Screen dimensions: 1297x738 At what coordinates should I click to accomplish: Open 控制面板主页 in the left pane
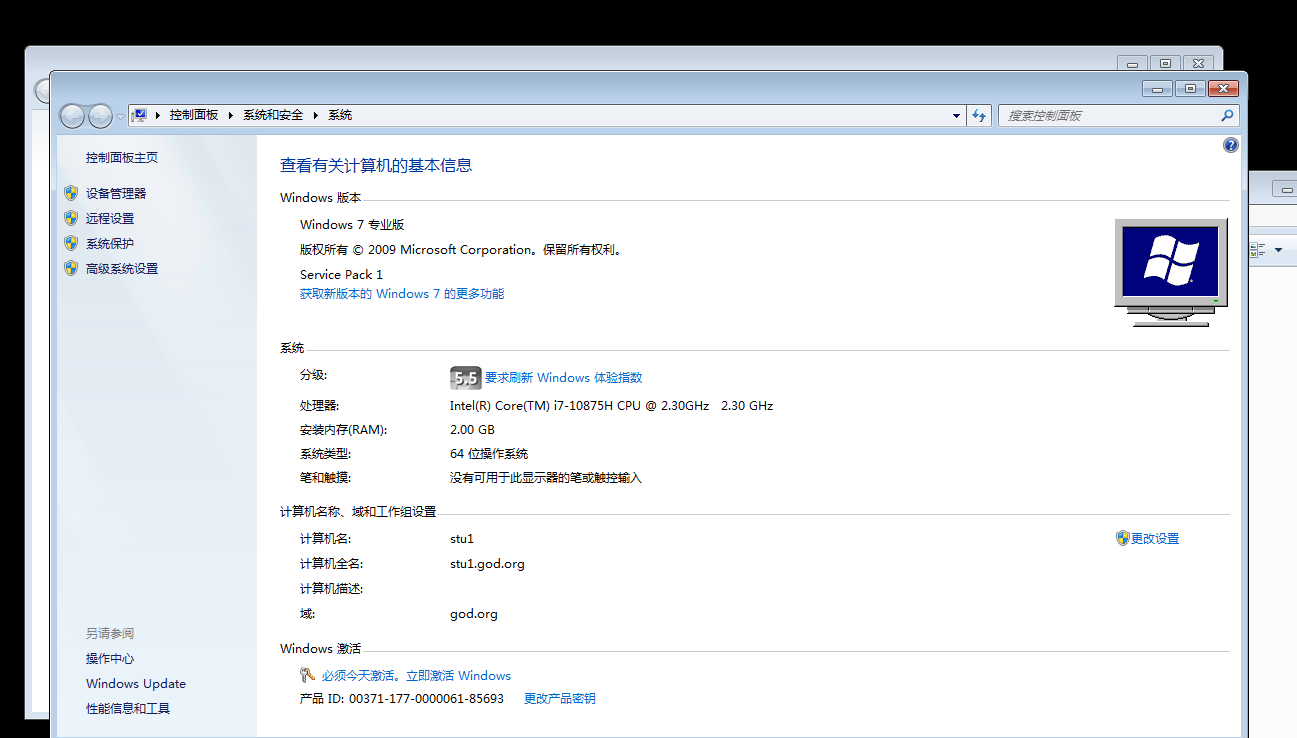(x=122, y=158)
